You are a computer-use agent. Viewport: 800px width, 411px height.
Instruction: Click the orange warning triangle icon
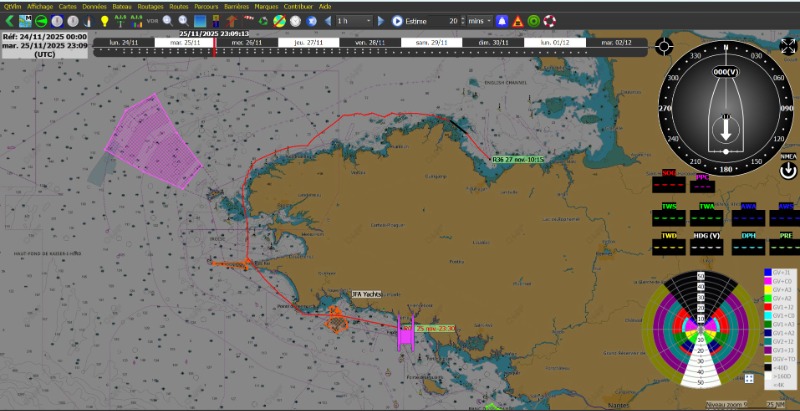[518, 20]
